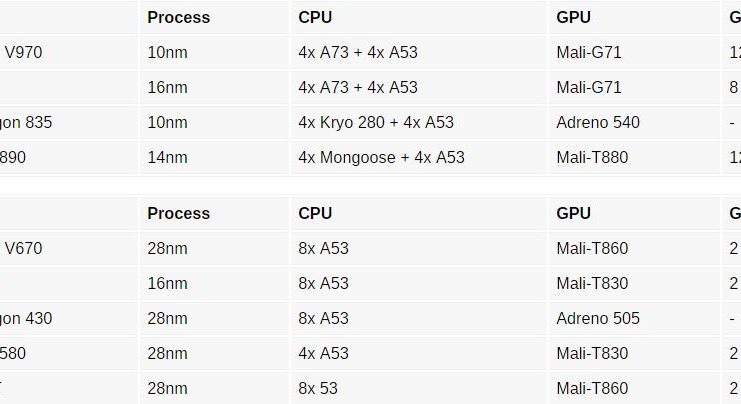Select the Adreno 505 GPU cell
The width and height of the screenshot is (741, 404).
598,319
